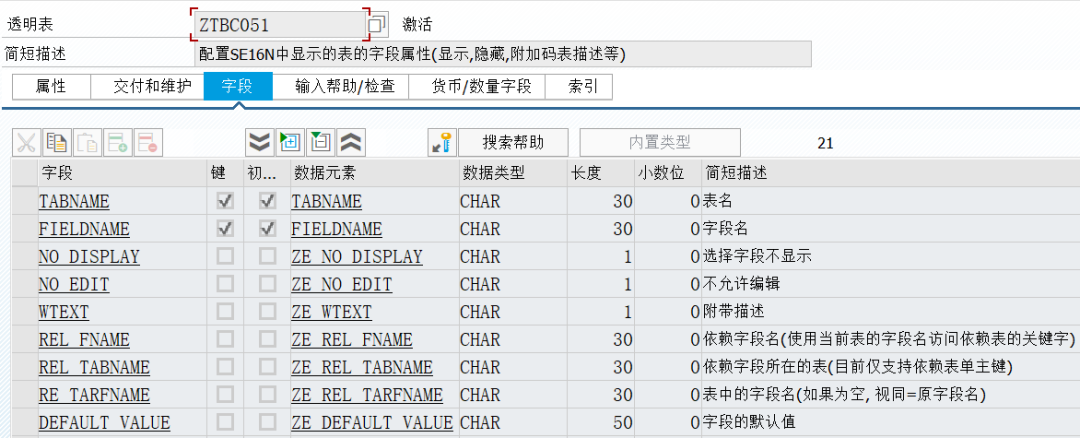Screen dimensions: 1080x438
Task: Switch to the 索引 tab
Action: tap(579, 87)
